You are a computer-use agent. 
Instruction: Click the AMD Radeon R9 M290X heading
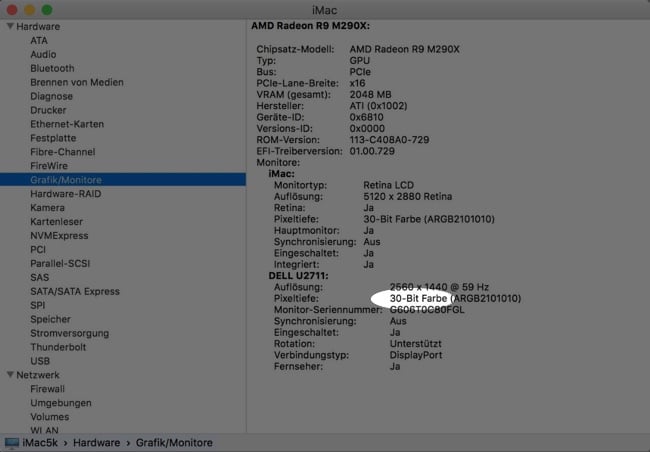click(310, 26)
